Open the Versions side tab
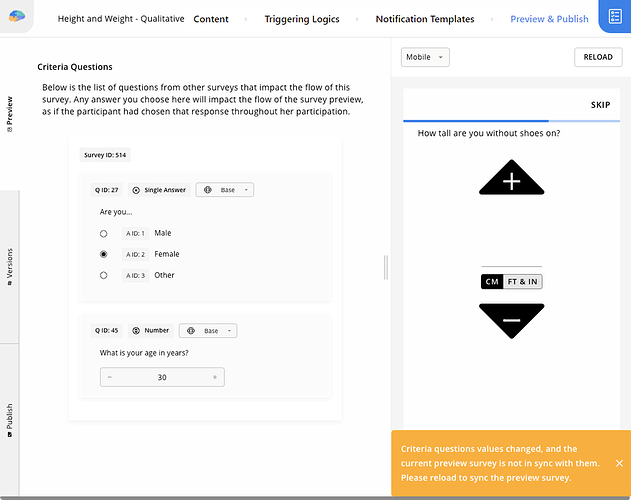 [x=9, y=267]
